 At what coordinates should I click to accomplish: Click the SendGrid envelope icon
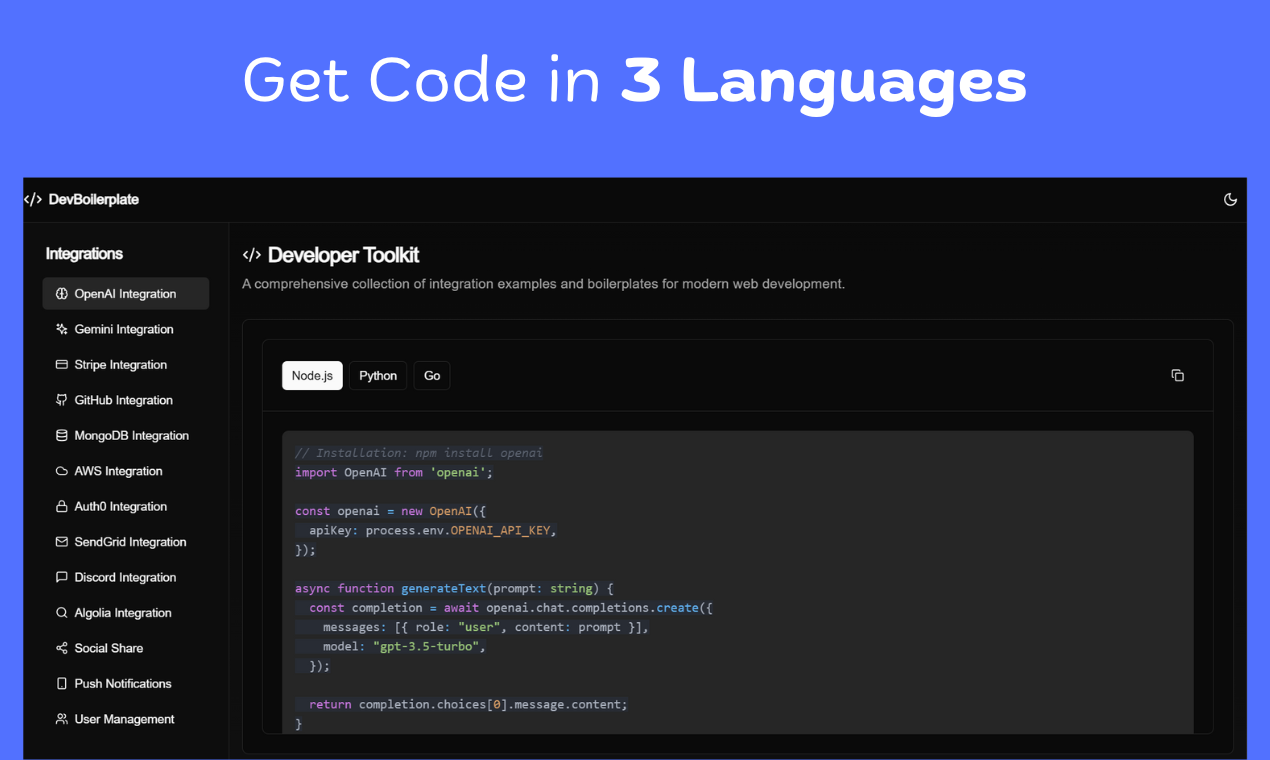pos(62,542)
